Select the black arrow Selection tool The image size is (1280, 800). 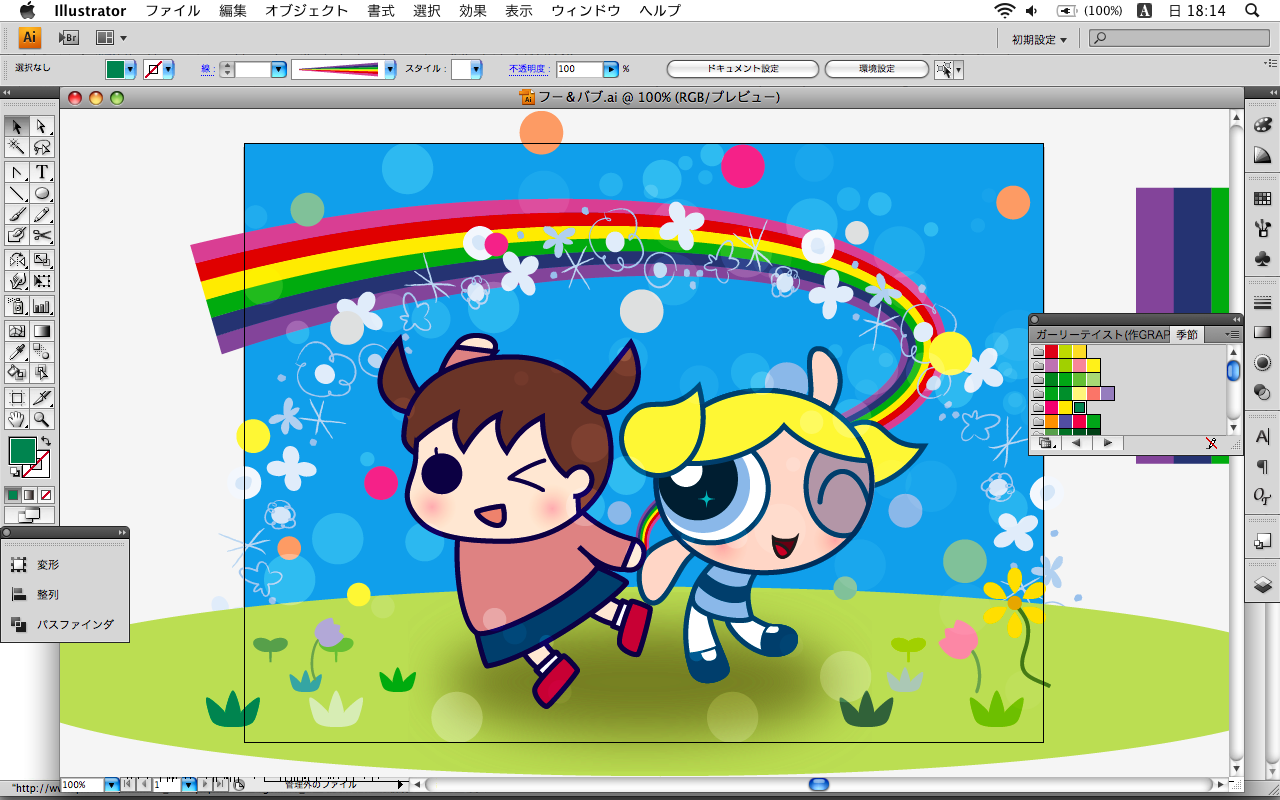pyautogui.click(x=17, y=126)
